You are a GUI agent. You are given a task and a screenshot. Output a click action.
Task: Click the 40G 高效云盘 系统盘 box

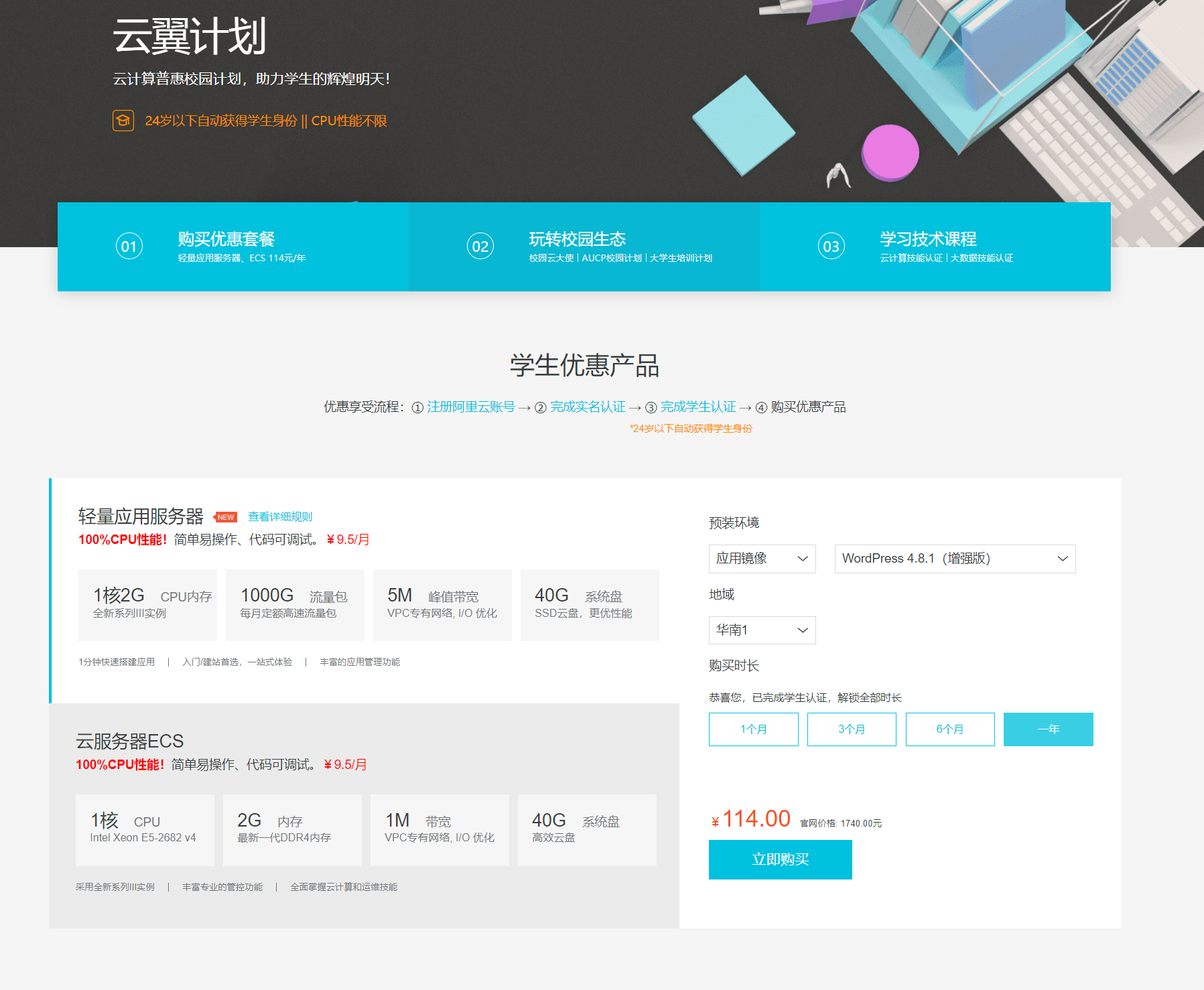click(587, 830)
